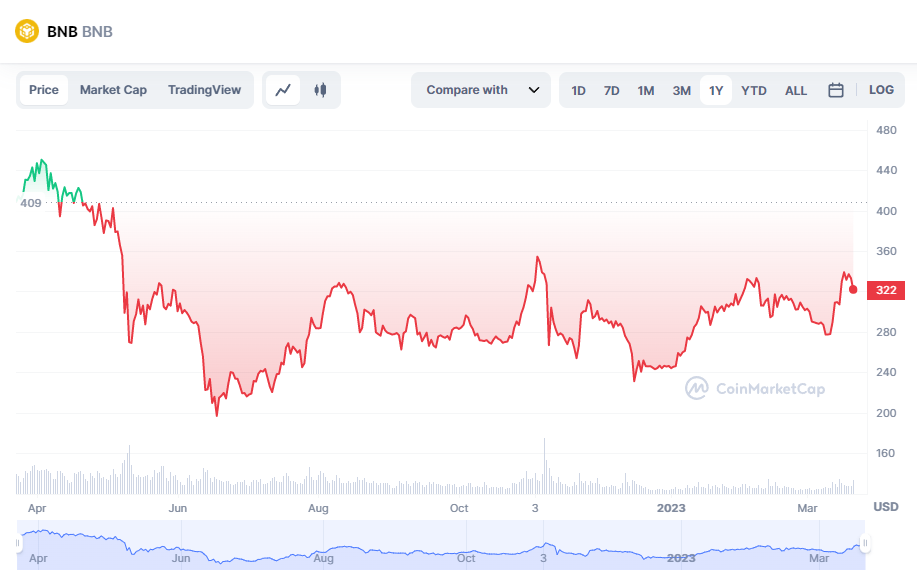Select the Price tab
This screenshot has width=917, height=572.
click(44, 90)
